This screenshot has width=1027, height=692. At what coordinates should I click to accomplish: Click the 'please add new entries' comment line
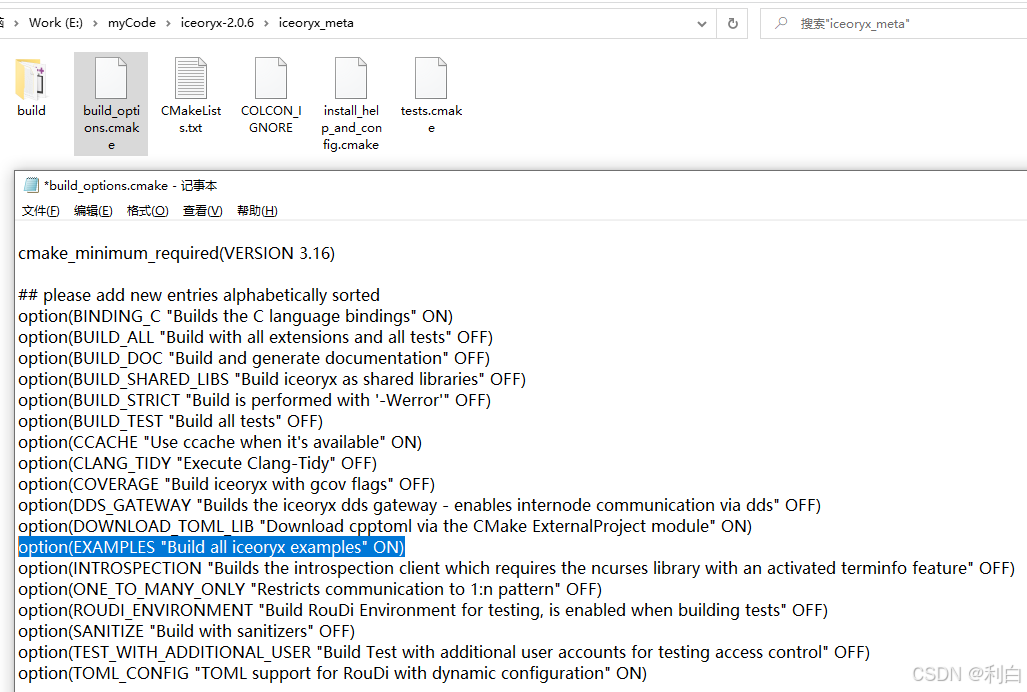199,295
